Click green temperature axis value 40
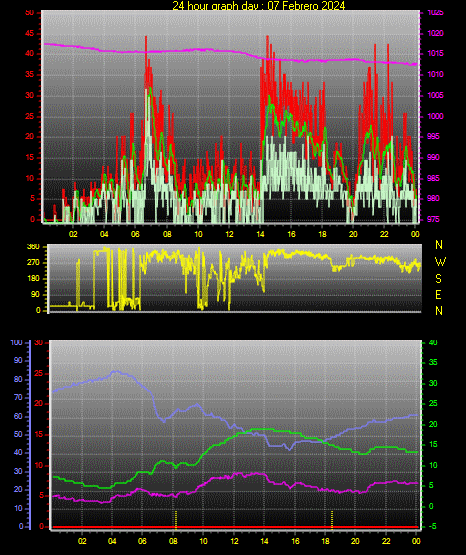 click(433, 342)
